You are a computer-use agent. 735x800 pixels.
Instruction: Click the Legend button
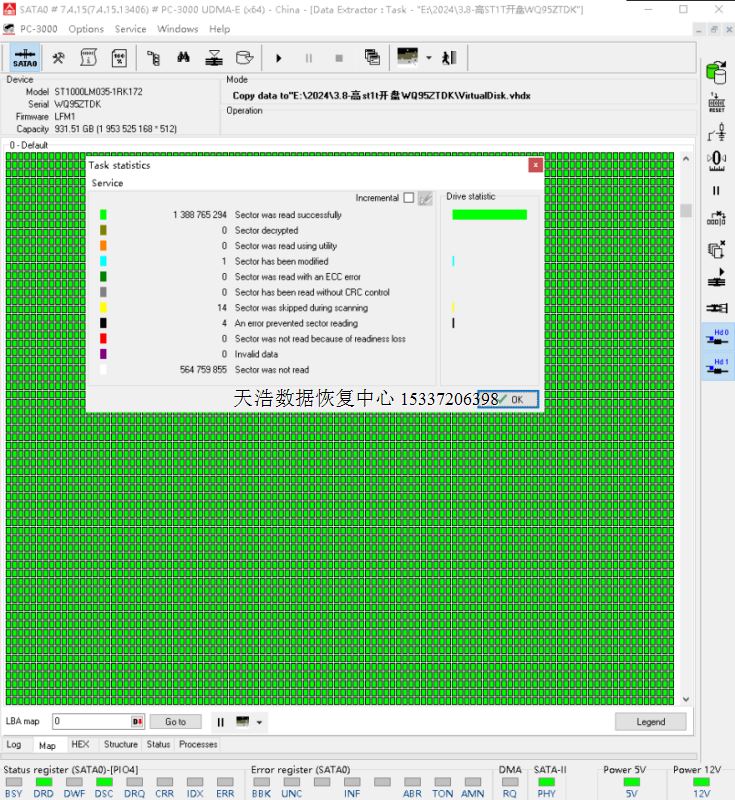tap(650, 722)
